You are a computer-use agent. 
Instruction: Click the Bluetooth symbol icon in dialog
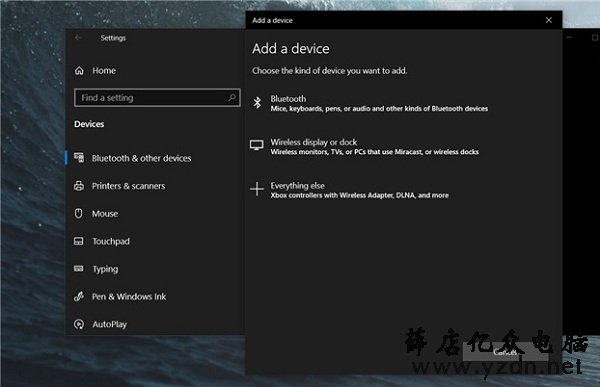(257, 103)
